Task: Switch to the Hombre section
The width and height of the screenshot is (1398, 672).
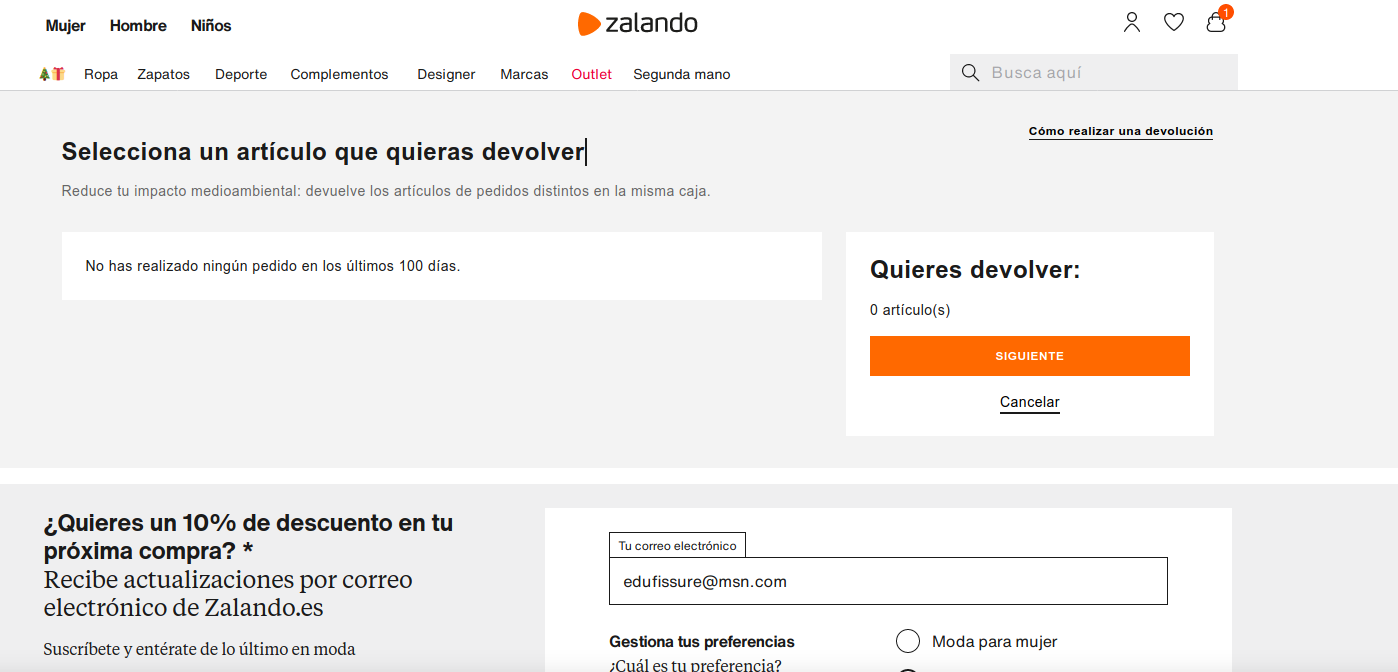Action: point(138,26)
